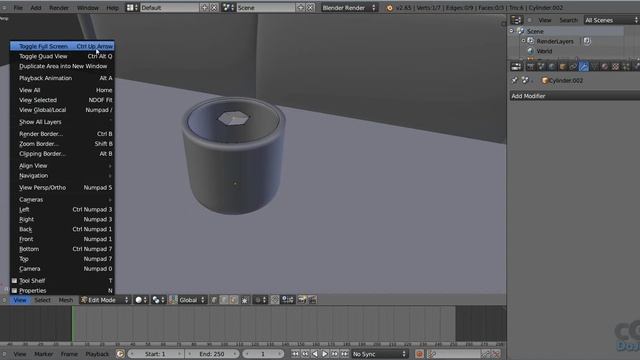Open the Texture properties checker tab
This screenshot has width=640, height=360.
tap(616, 67)
